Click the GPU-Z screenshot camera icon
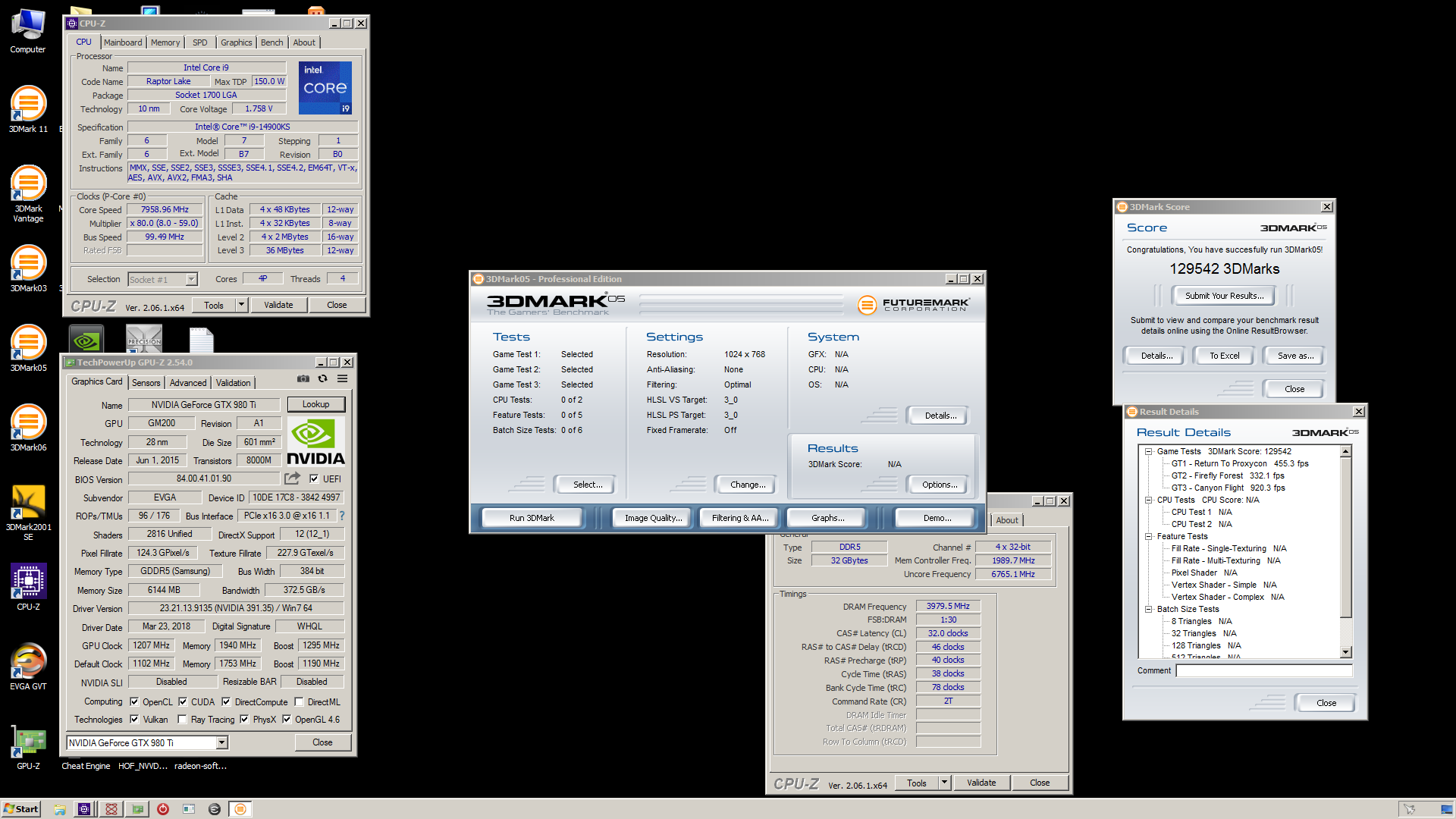 [303, 378]
